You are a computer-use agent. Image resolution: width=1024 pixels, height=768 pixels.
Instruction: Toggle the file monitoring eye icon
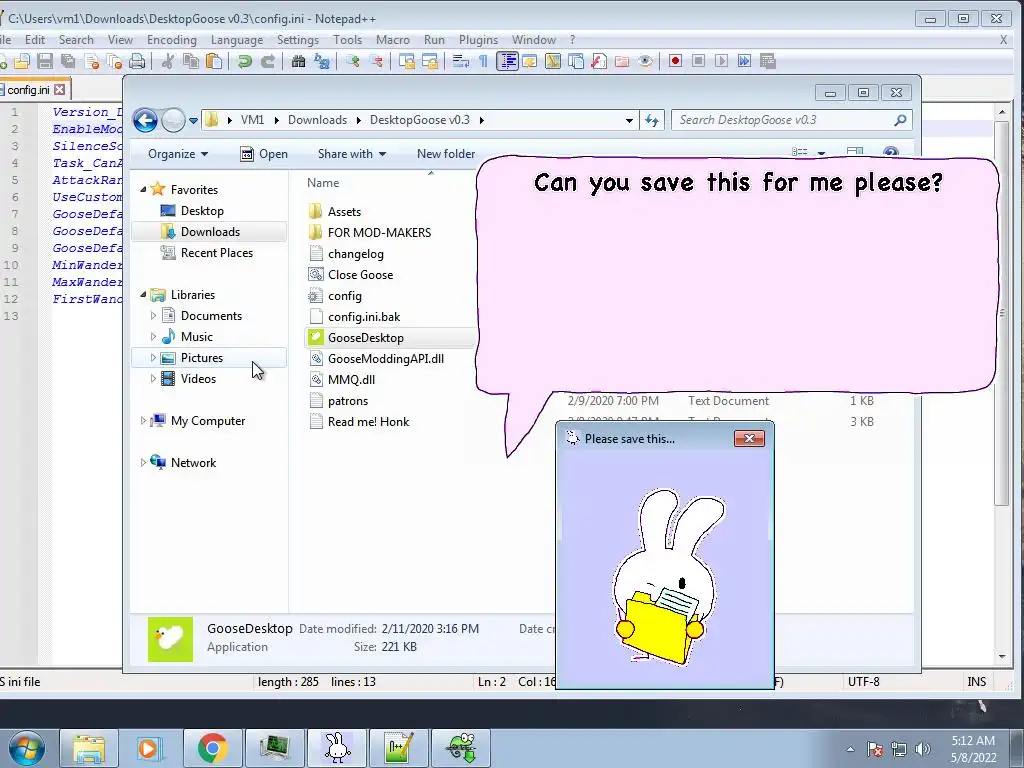[x=645, y=61]
